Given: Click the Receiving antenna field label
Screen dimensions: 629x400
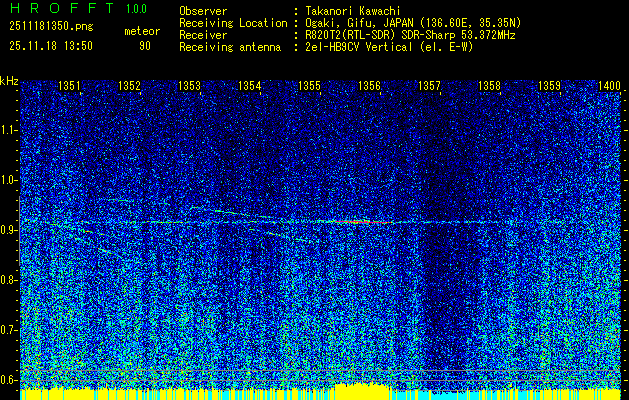Looking at the screenshot, I should (230, 47).
